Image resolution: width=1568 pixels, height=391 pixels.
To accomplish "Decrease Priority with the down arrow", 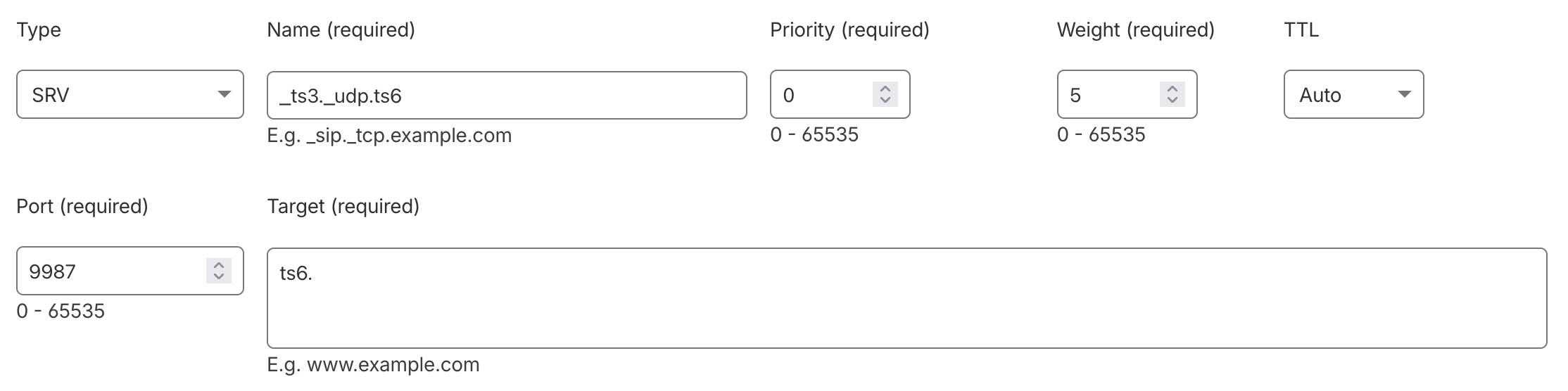I will pos(885,101).
